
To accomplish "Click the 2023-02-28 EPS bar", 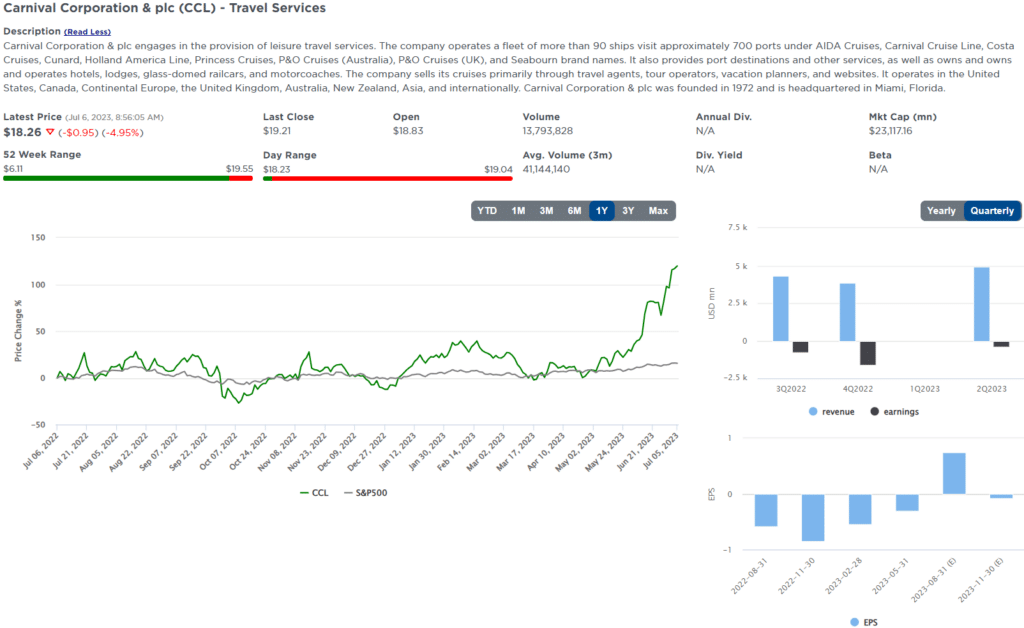I will 860,509.
